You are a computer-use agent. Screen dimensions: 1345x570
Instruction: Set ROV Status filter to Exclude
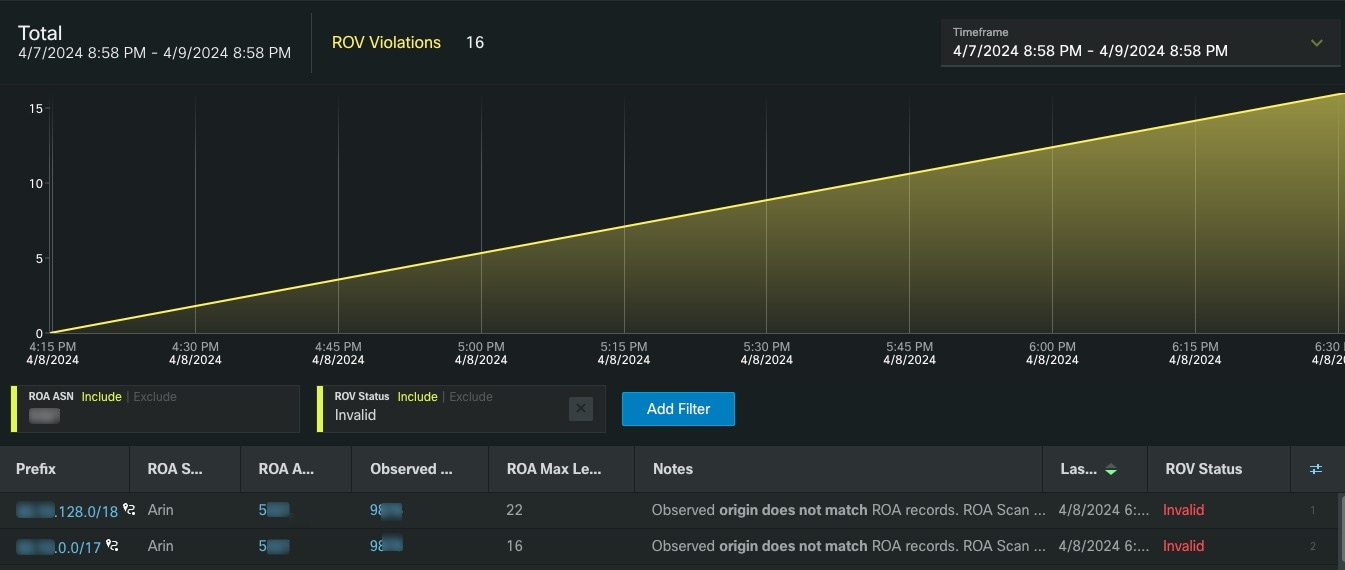[471, 397]
